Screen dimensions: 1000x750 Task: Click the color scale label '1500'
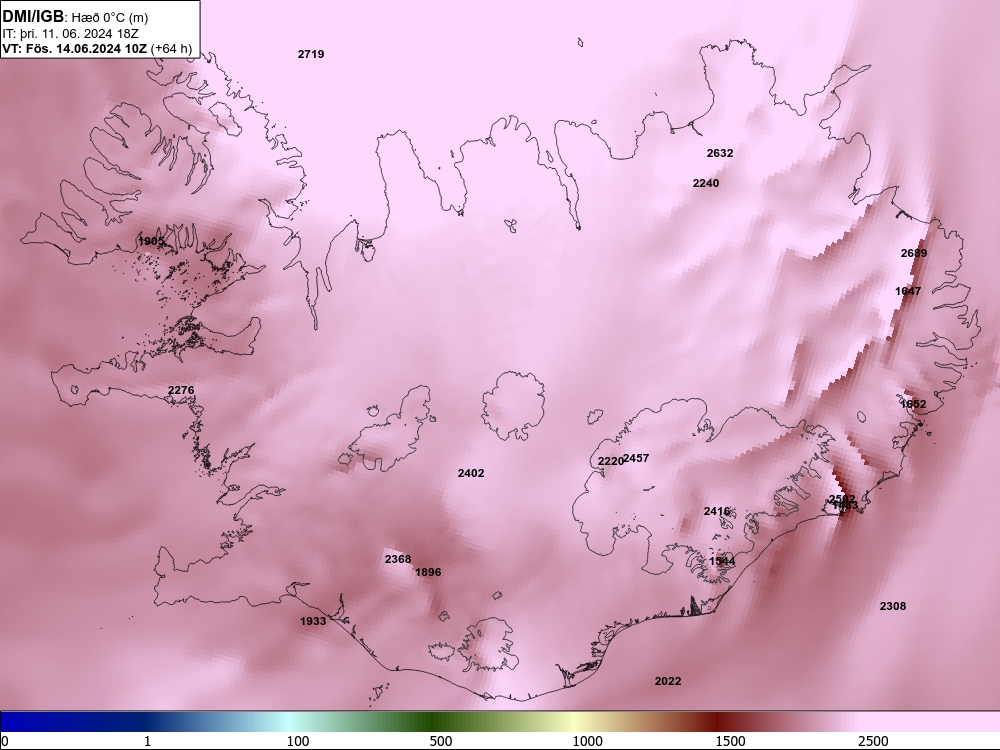pyautogui.click(x=730, y=741)
